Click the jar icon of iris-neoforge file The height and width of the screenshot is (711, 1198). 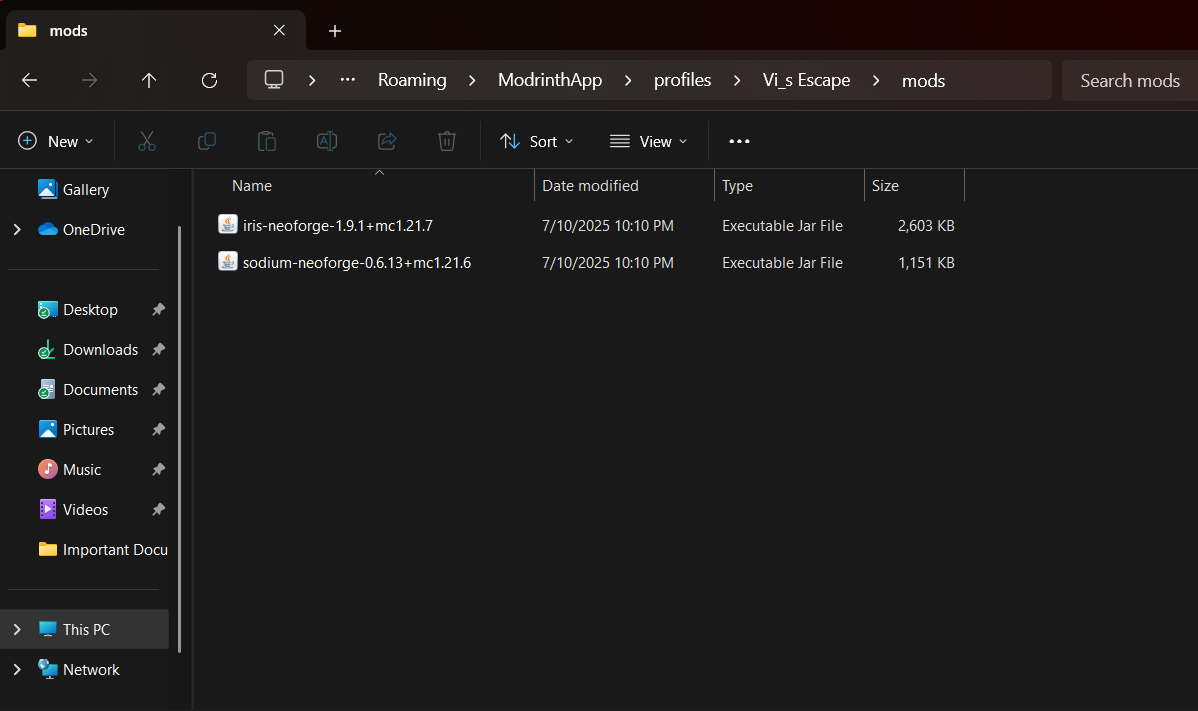tap(228, 224)
